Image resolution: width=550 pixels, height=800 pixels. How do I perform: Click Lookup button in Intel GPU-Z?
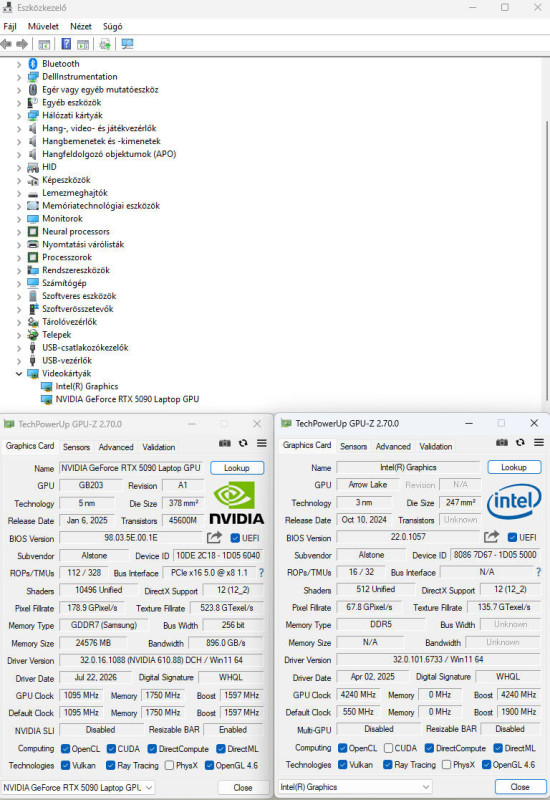click(x=514, y=467)
